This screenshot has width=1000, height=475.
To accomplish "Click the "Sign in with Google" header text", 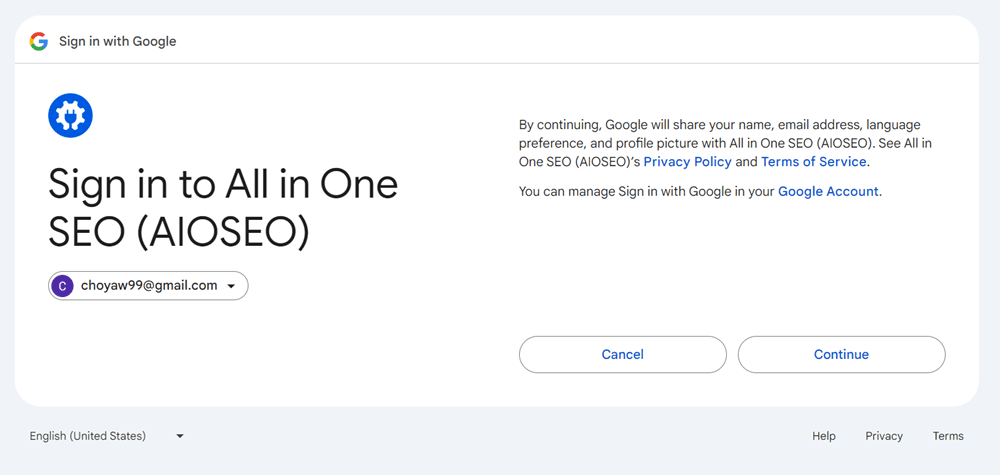I will coord(117,41).
